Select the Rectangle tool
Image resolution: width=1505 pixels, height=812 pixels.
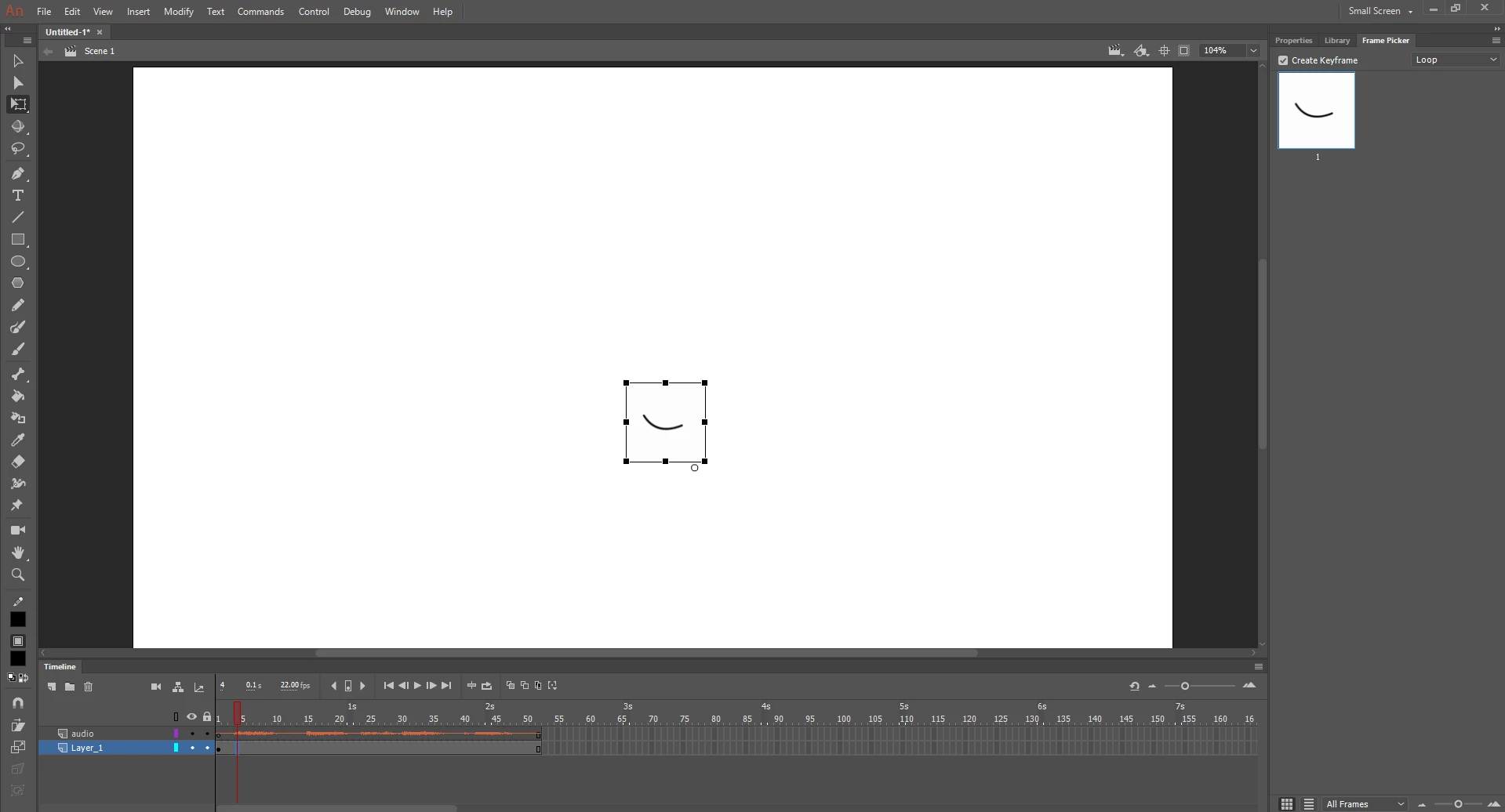tap(18, 239)
